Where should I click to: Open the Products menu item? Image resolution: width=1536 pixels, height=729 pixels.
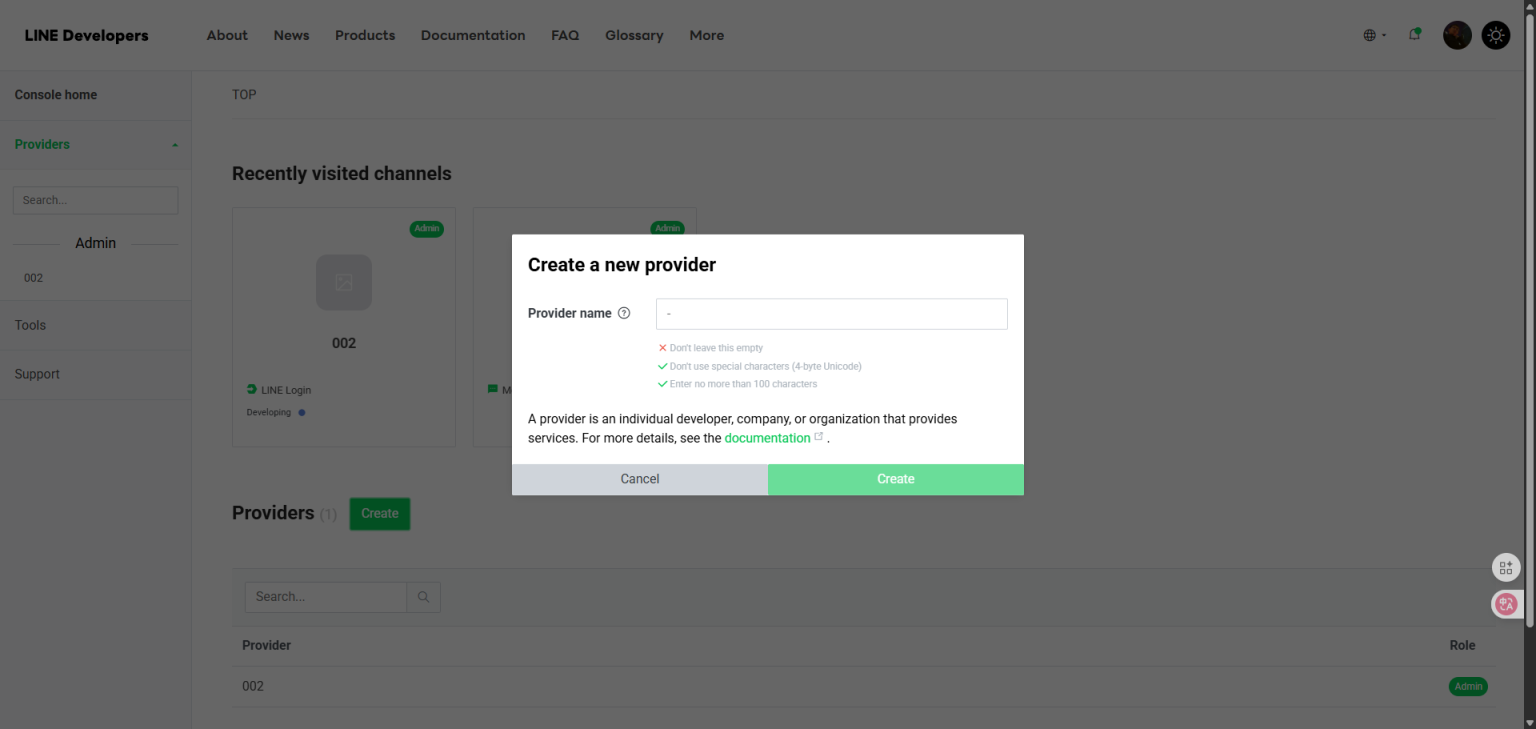365,35
